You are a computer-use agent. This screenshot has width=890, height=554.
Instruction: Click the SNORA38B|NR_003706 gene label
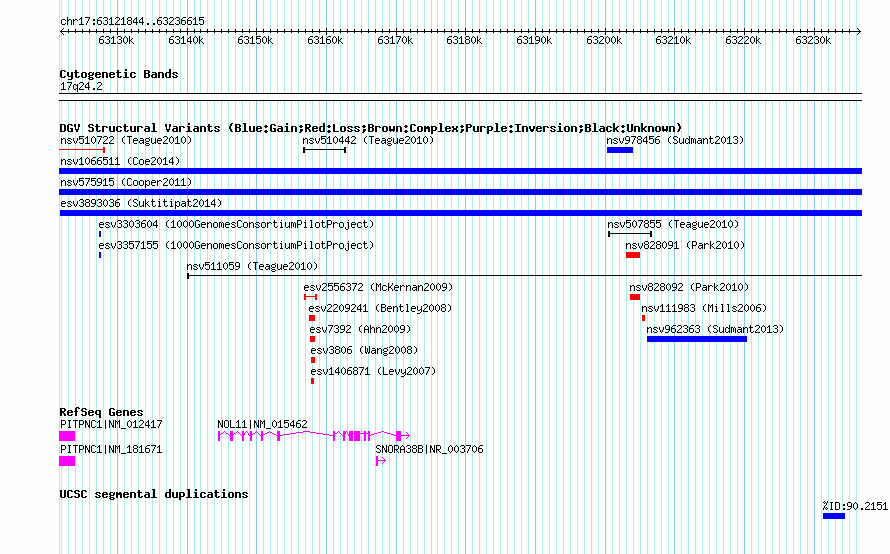(x=429, y=449)
